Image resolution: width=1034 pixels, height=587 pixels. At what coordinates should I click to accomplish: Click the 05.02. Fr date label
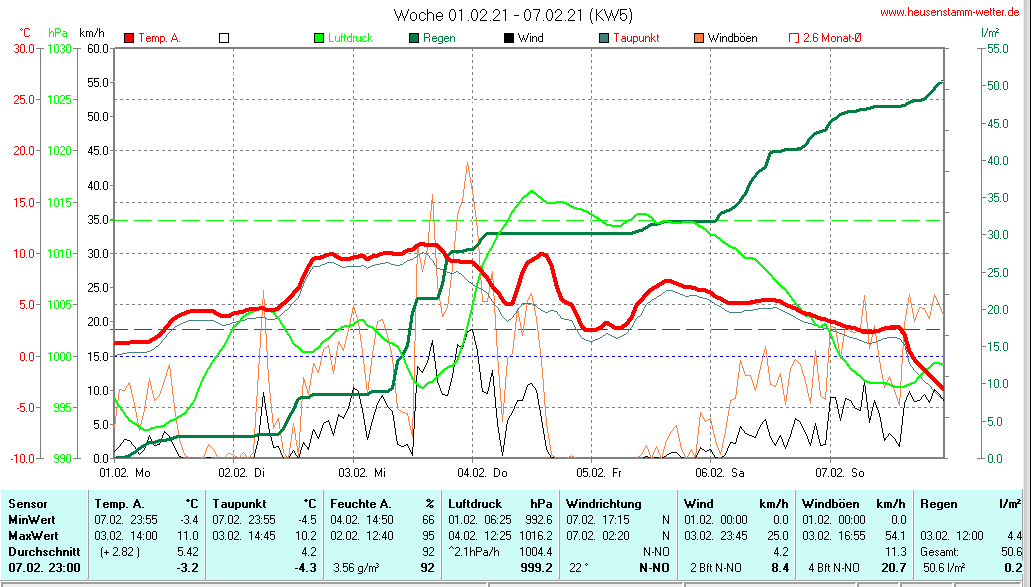coord(599,473)
